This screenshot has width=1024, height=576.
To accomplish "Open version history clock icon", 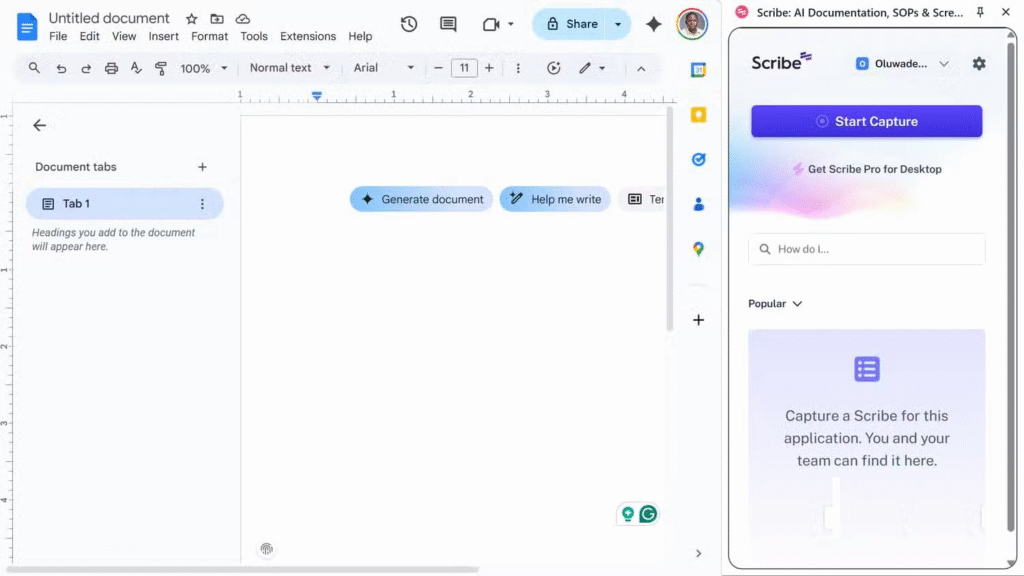I will point(408,24).
